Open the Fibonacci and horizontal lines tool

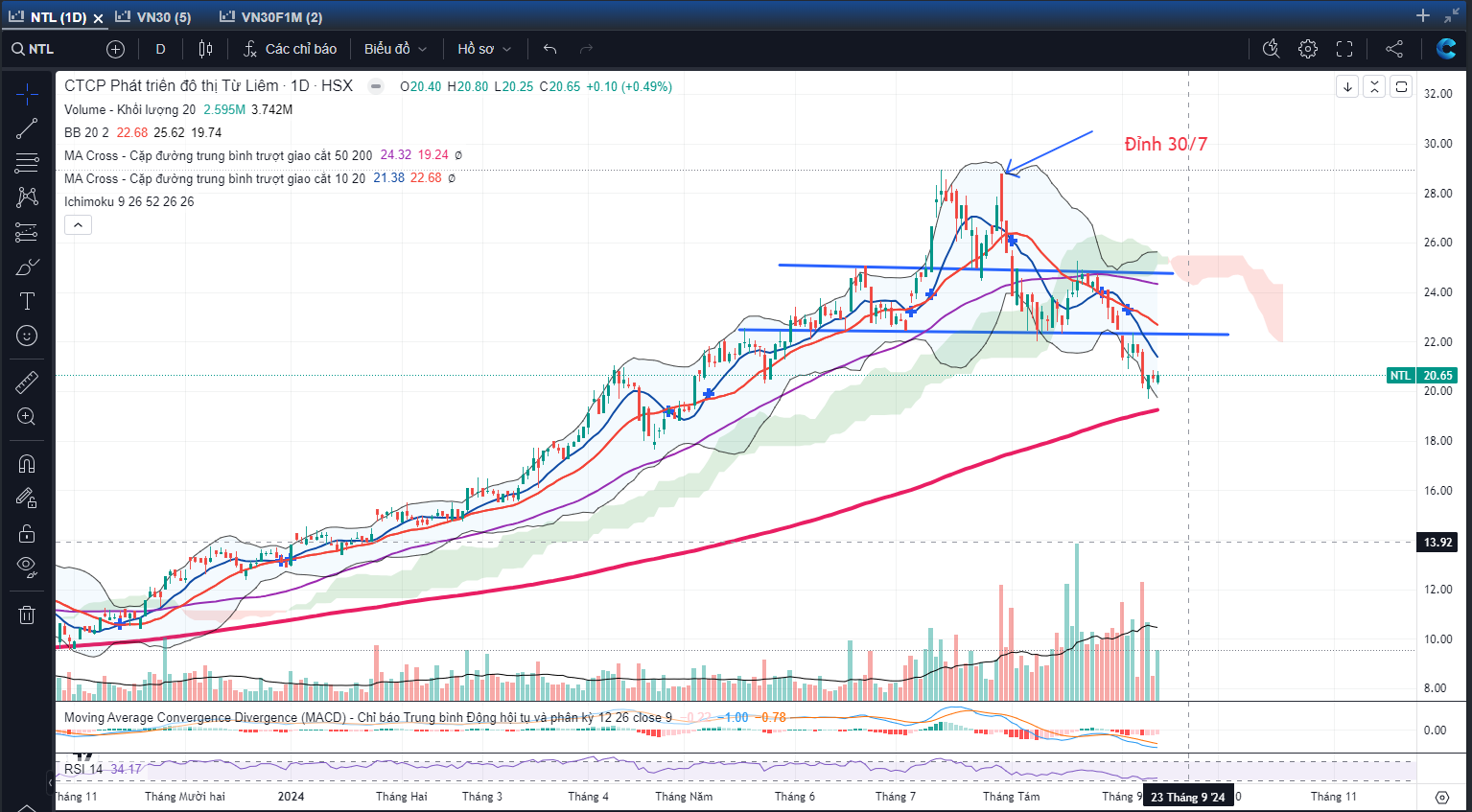point(27,163)
